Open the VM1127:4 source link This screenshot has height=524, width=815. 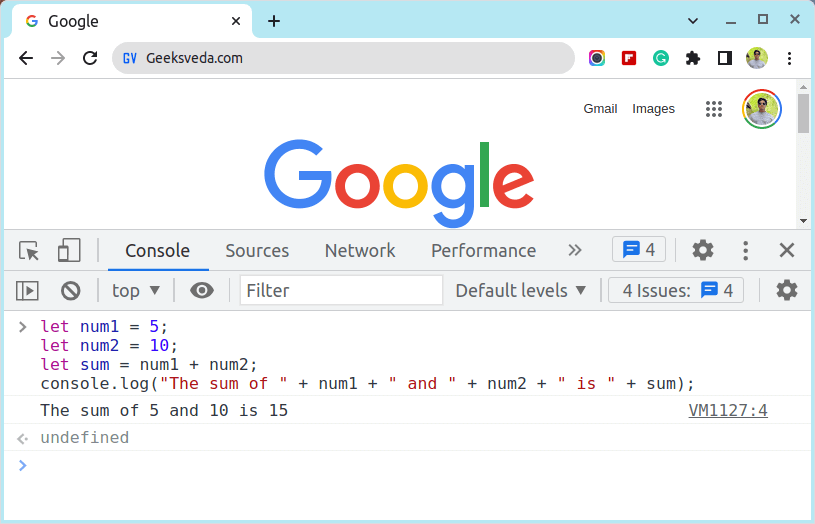click(728, 410)
